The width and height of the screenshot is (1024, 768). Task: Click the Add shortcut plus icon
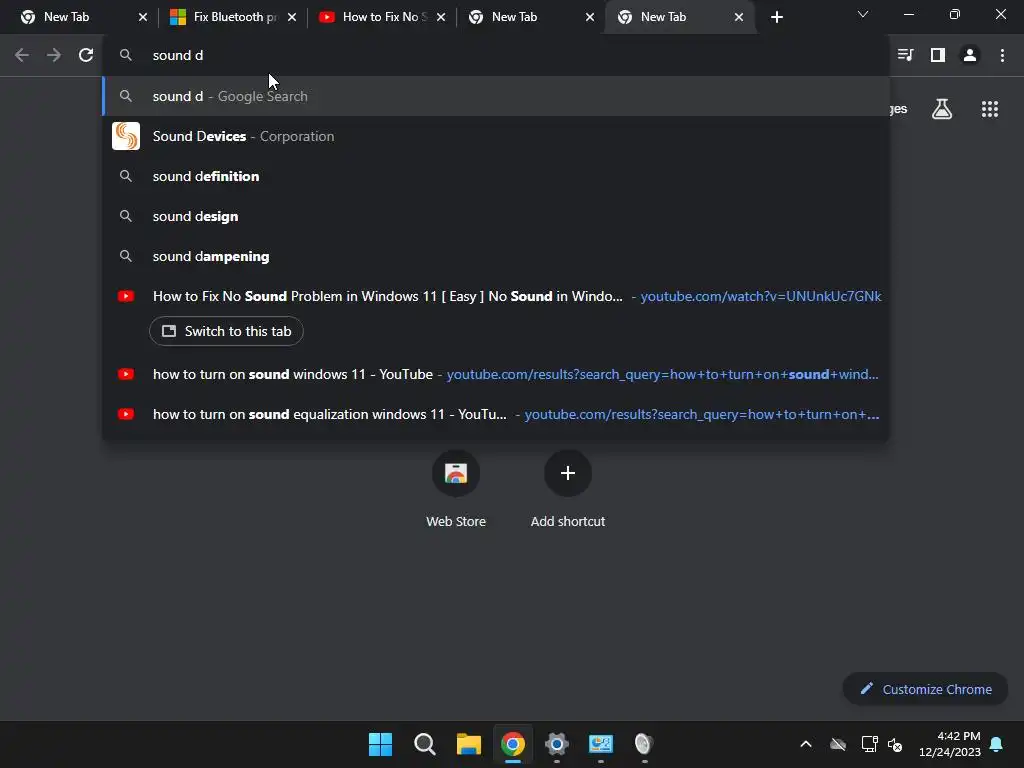[568, 473]
